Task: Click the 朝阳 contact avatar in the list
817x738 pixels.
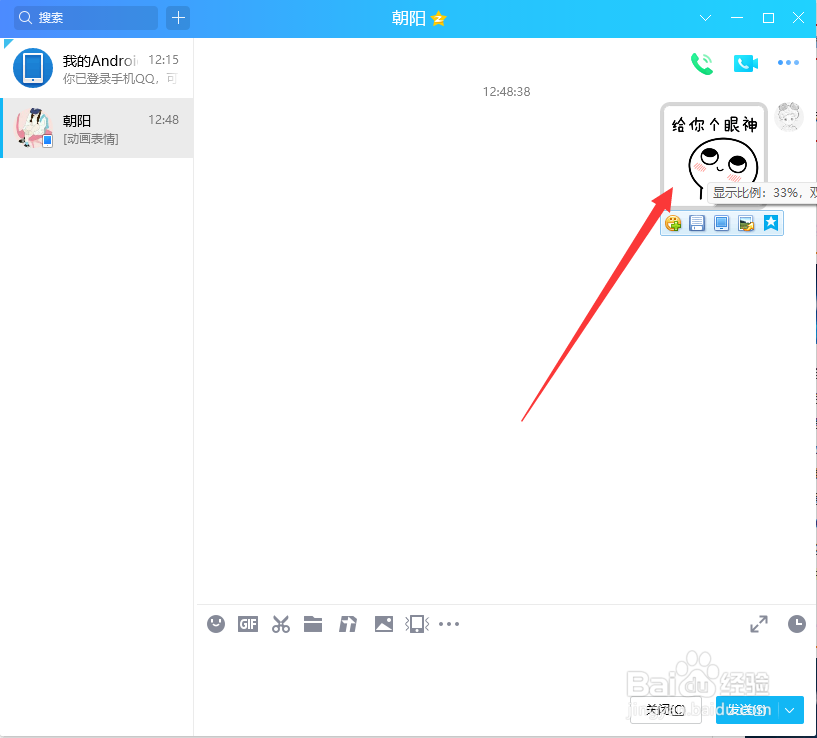Action: [34, 128]
